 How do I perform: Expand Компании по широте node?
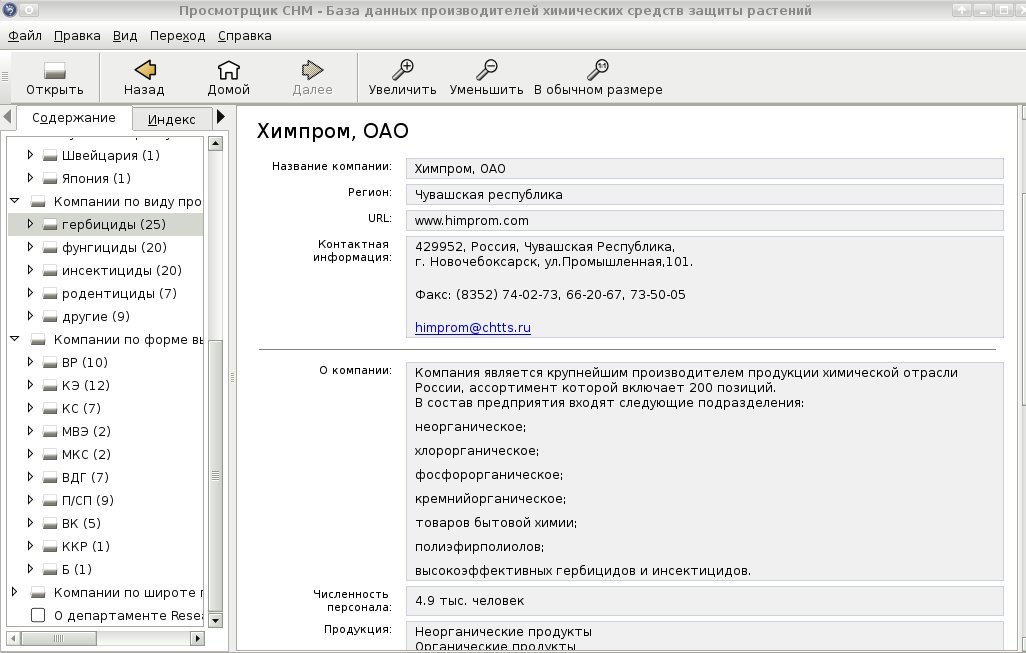[x=14, y=591]
